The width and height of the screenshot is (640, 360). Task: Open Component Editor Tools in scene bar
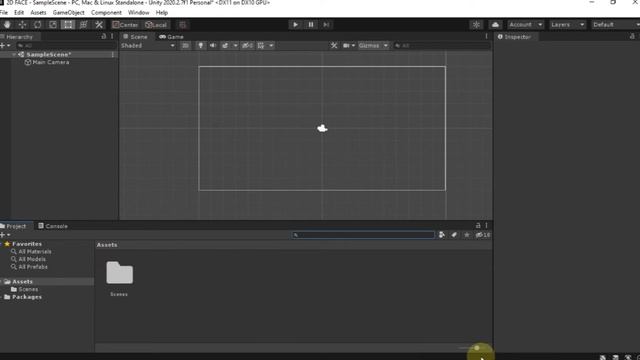pyautogui.click(x=334, y=46)
